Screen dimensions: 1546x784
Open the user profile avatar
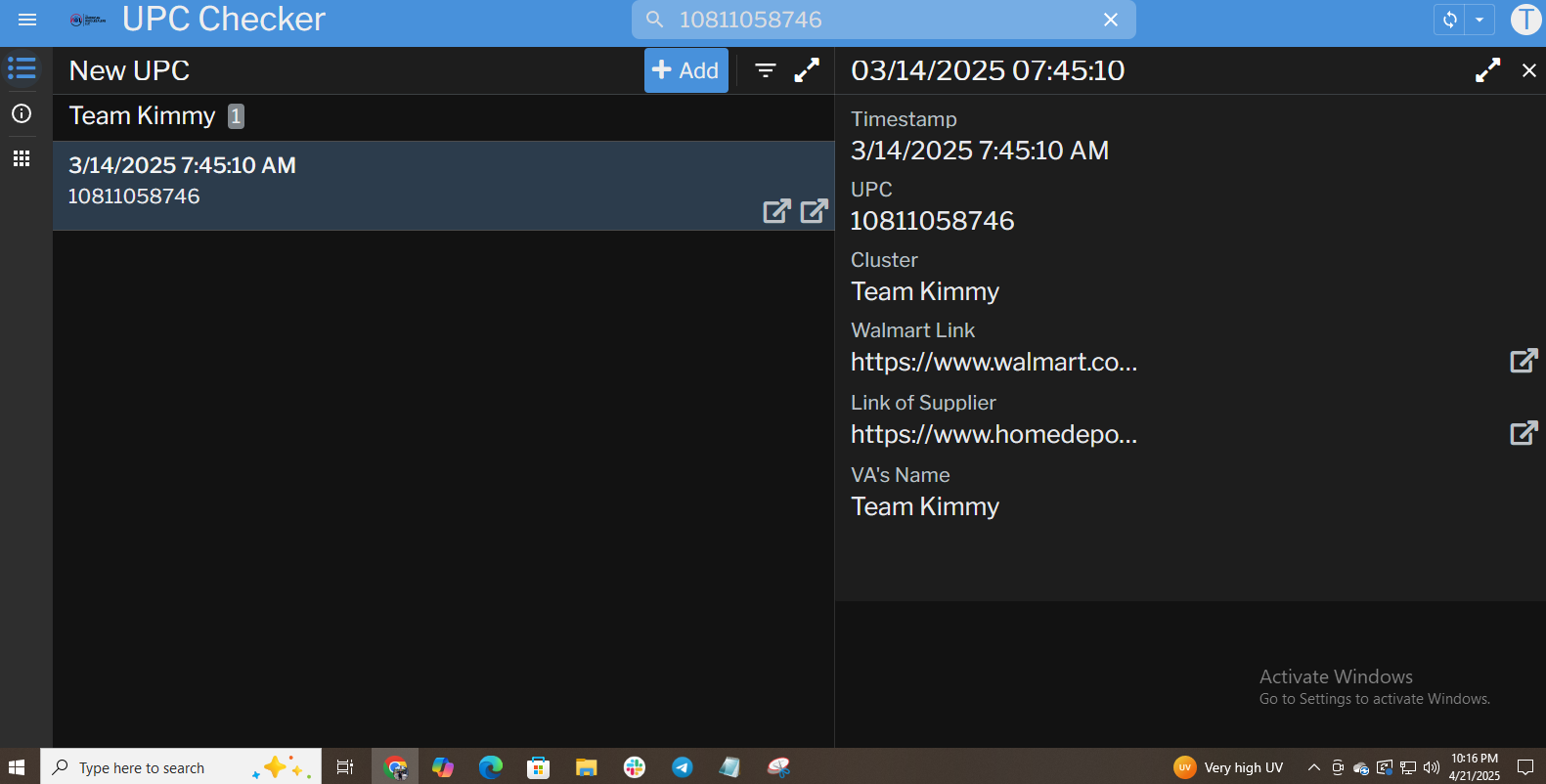(1525, 20)
